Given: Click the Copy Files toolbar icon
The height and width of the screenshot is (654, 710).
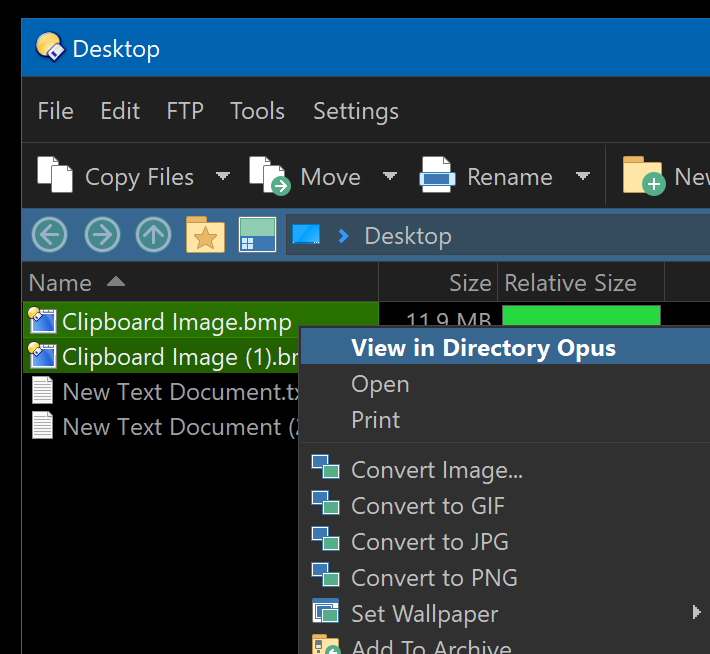Looking at the screenshot, I should pyautogui.click(x=55, y=174).
